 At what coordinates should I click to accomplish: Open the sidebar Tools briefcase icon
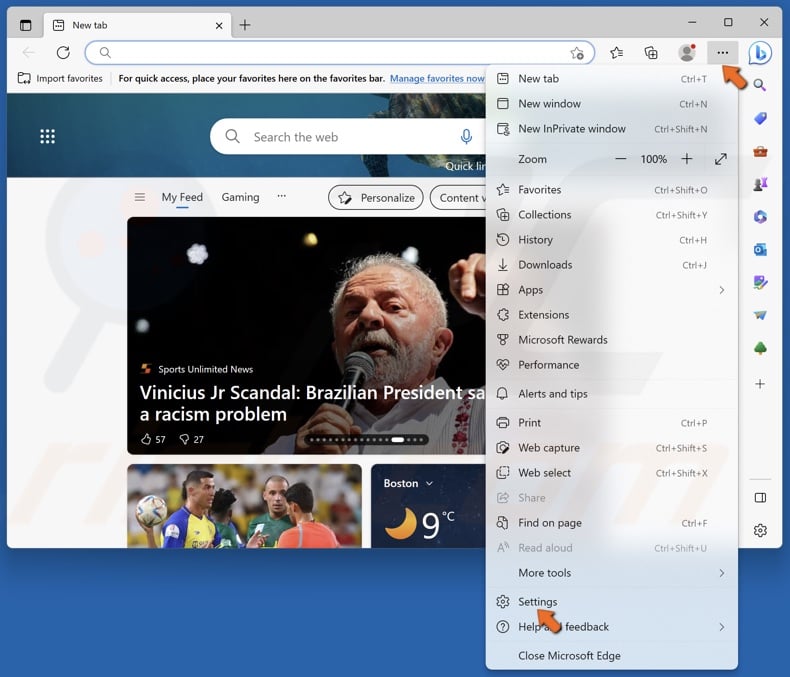pyautogui.click(x=760, y=151)
